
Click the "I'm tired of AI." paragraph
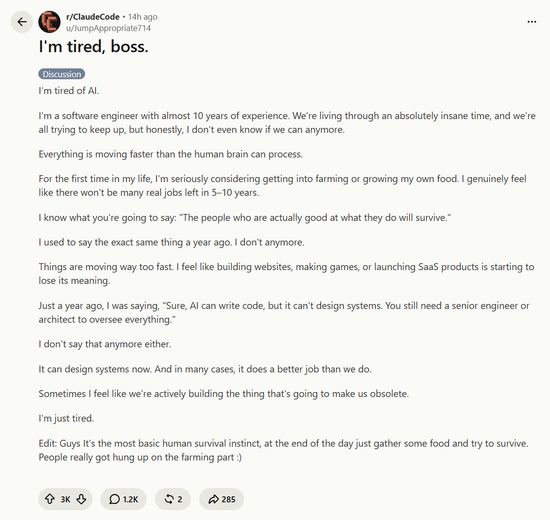[x=69, y=91]
